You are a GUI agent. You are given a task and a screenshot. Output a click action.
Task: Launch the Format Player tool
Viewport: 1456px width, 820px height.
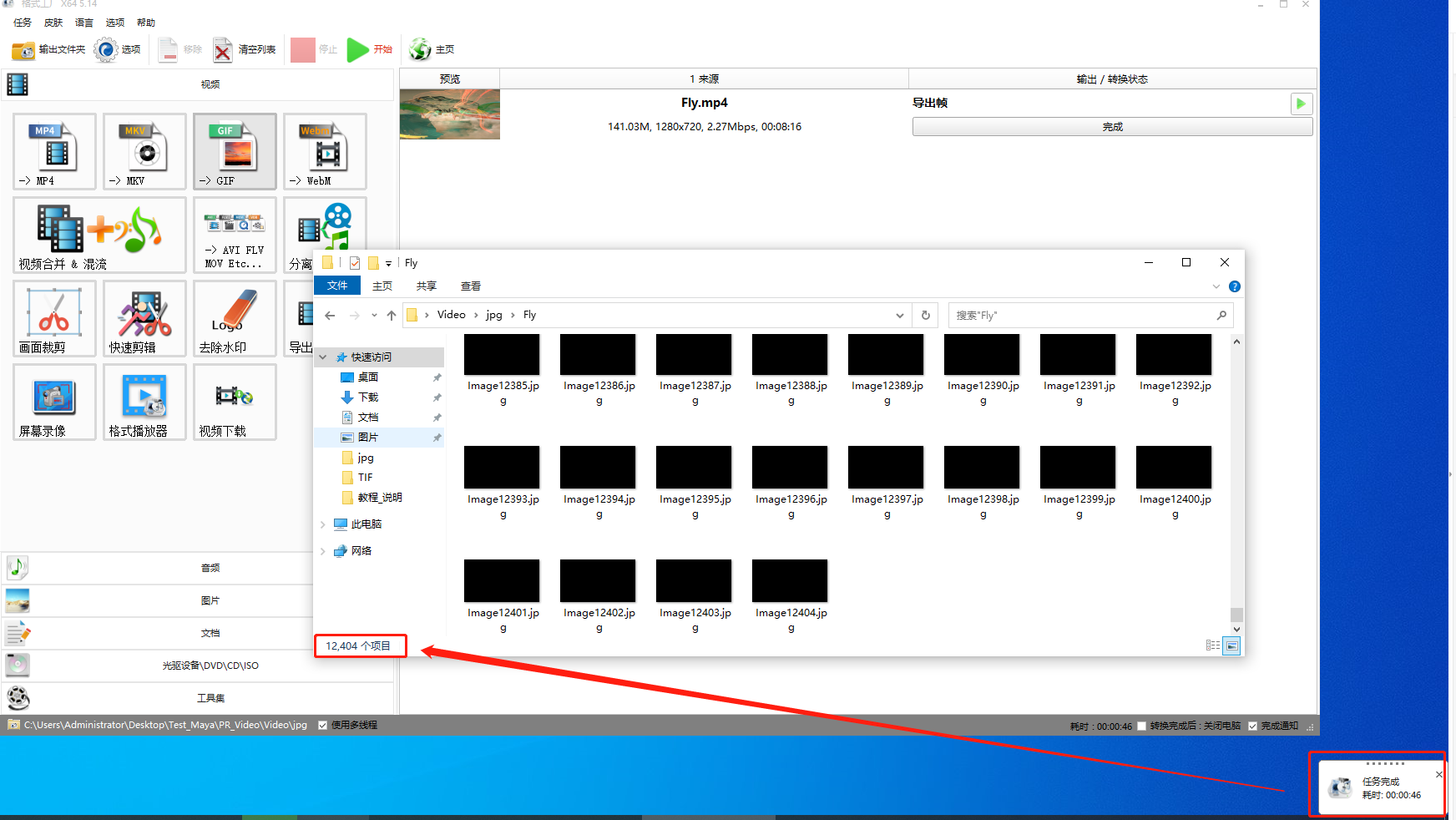click(x=145, y=402)
